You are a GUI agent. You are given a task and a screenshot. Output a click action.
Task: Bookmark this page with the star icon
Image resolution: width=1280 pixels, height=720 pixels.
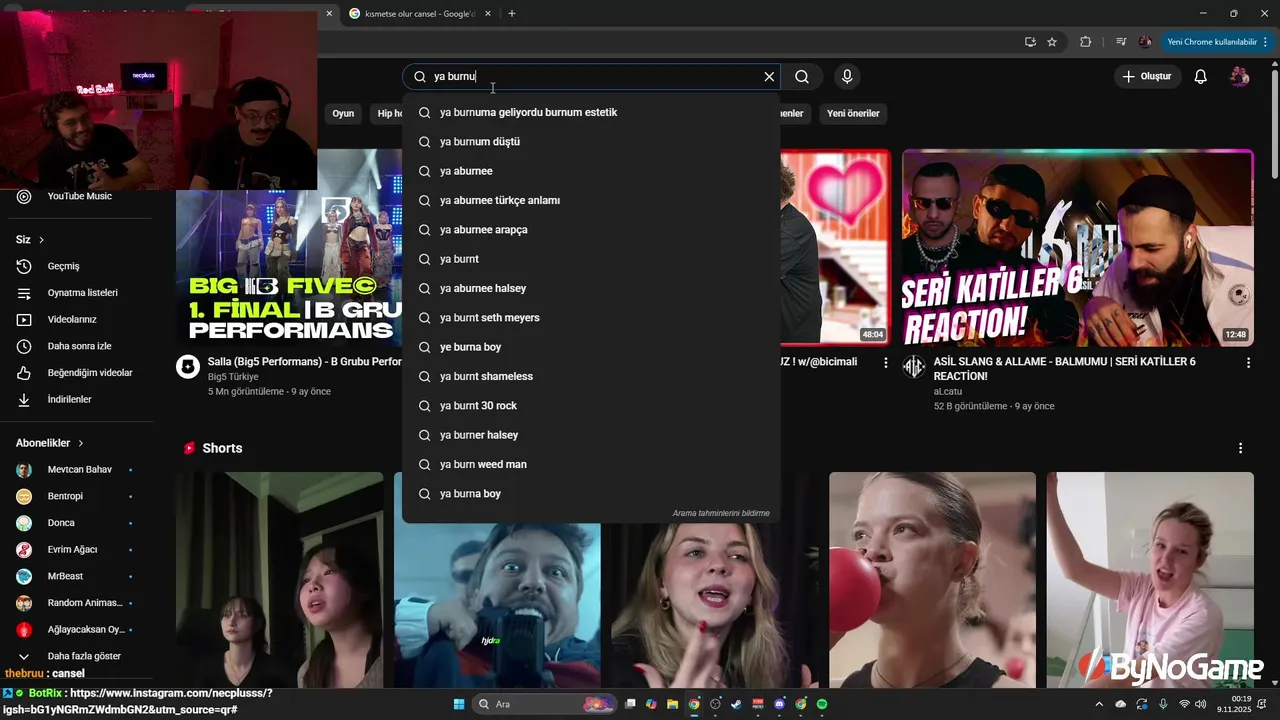pyautogui.click(x=1052, y=42)
